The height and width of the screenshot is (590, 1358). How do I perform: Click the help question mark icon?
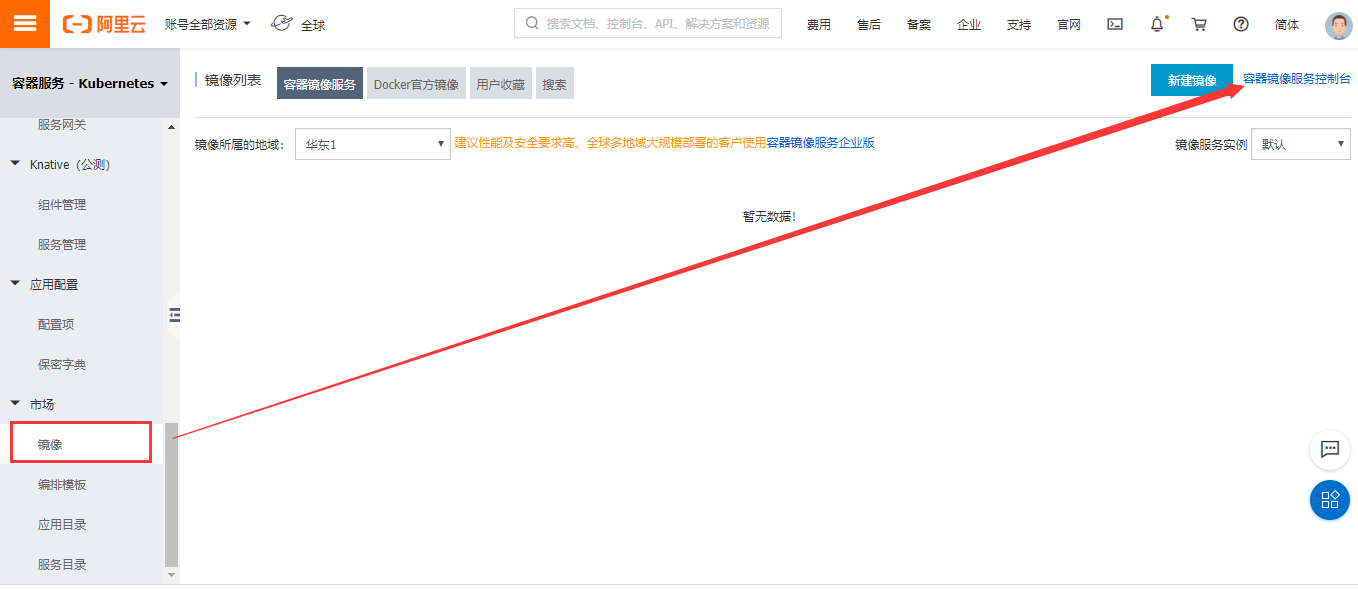(1241, 23)
